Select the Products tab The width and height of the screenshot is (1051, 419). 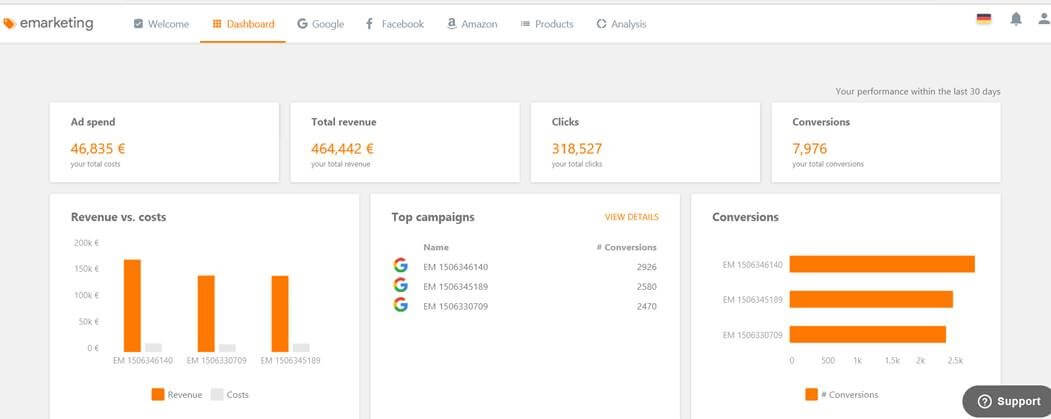click(547, 24)
